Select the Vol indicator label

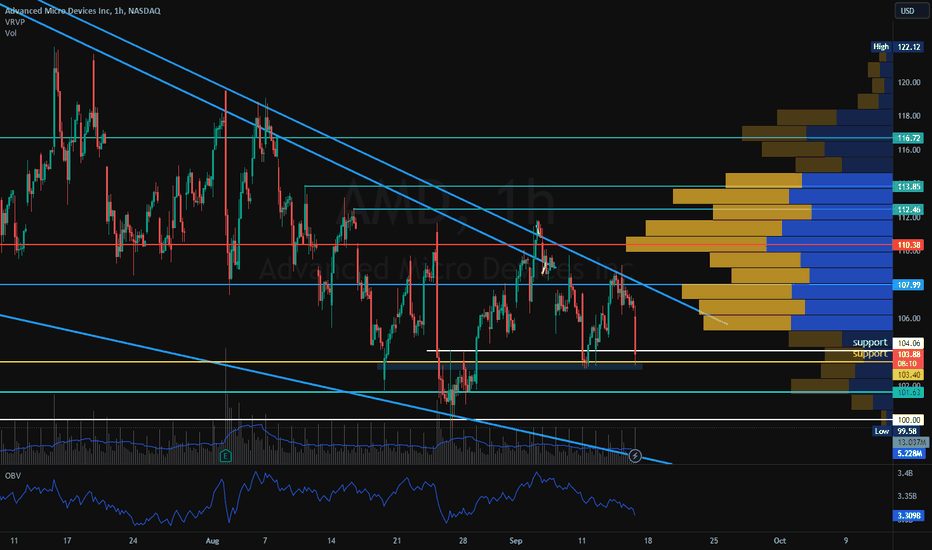coord(11,33)
